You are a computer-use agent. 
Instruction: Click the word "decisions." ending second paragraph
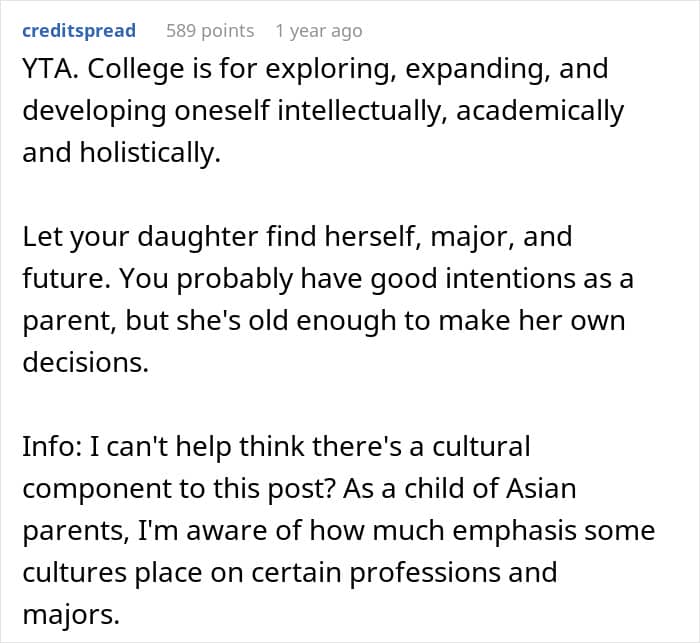85,364
